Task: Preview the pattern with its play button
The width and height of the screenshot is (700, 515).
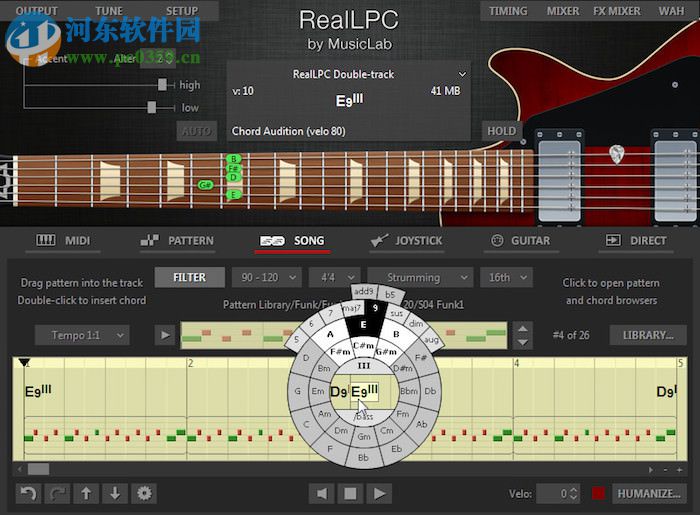Action: point(165,335)
